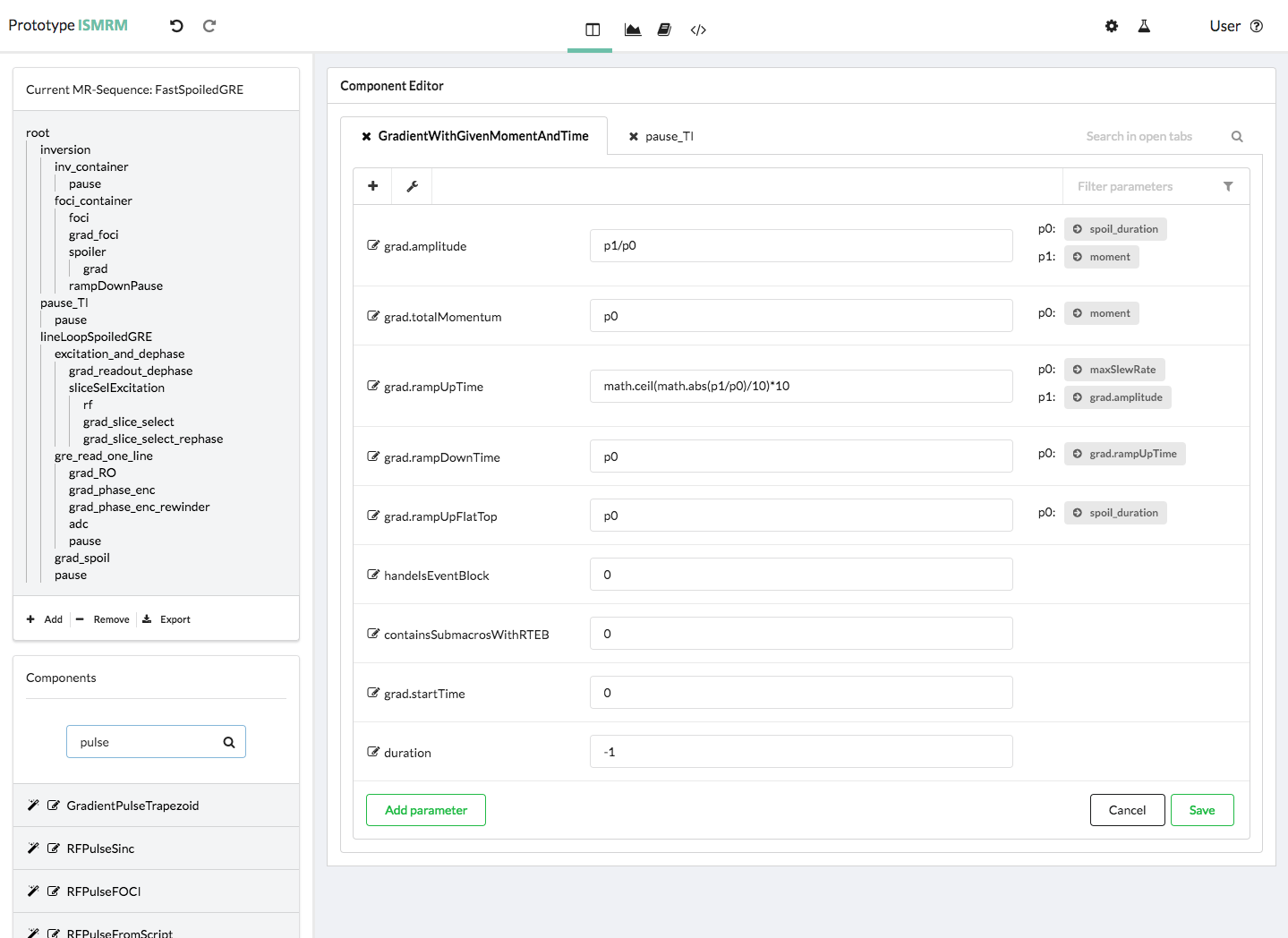Open the chart view icon

click(633, 30)
